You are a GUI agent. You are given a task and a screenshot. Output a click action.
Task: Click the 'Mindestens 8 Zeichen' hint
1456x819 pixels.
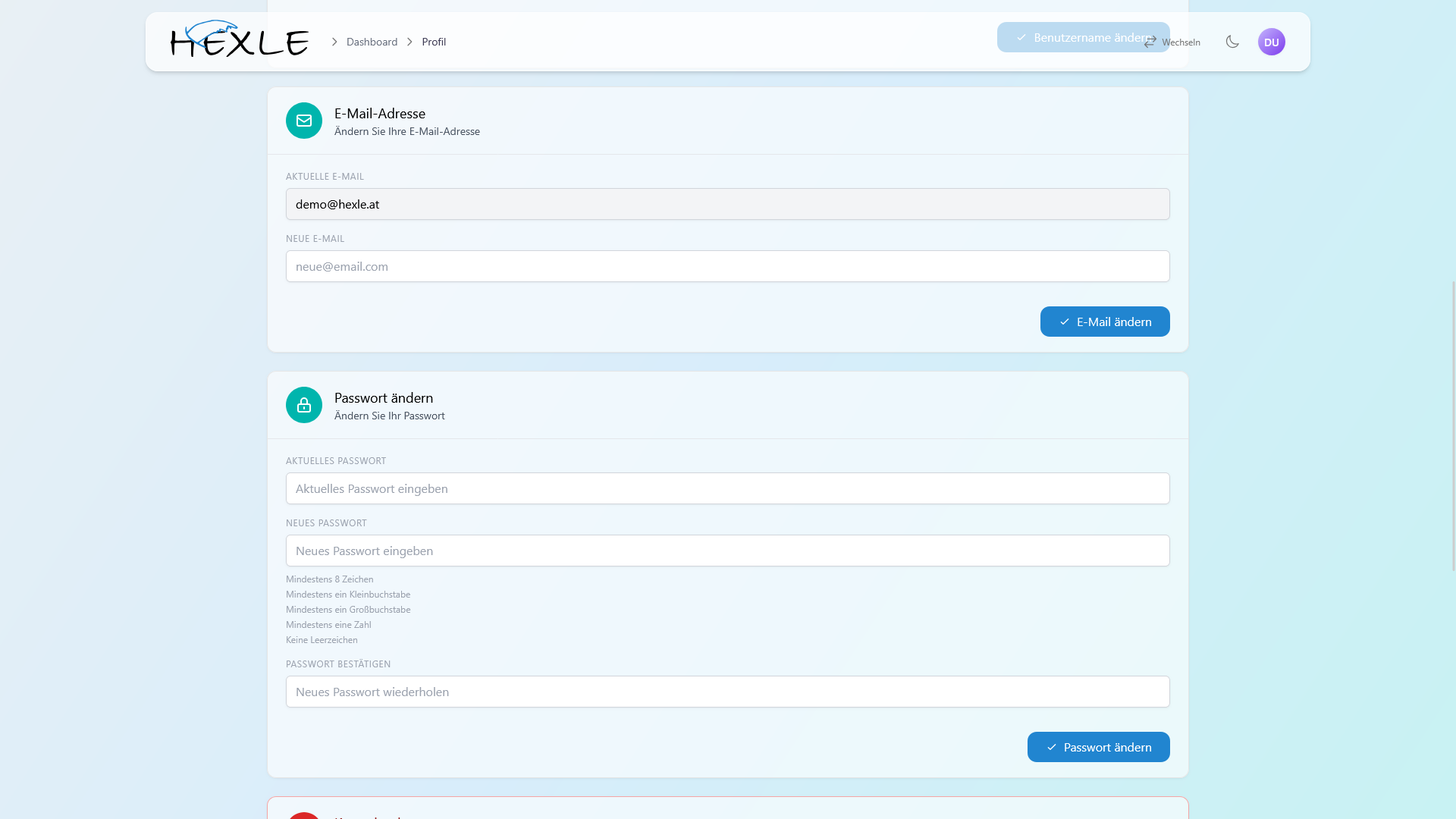[330, 579]
